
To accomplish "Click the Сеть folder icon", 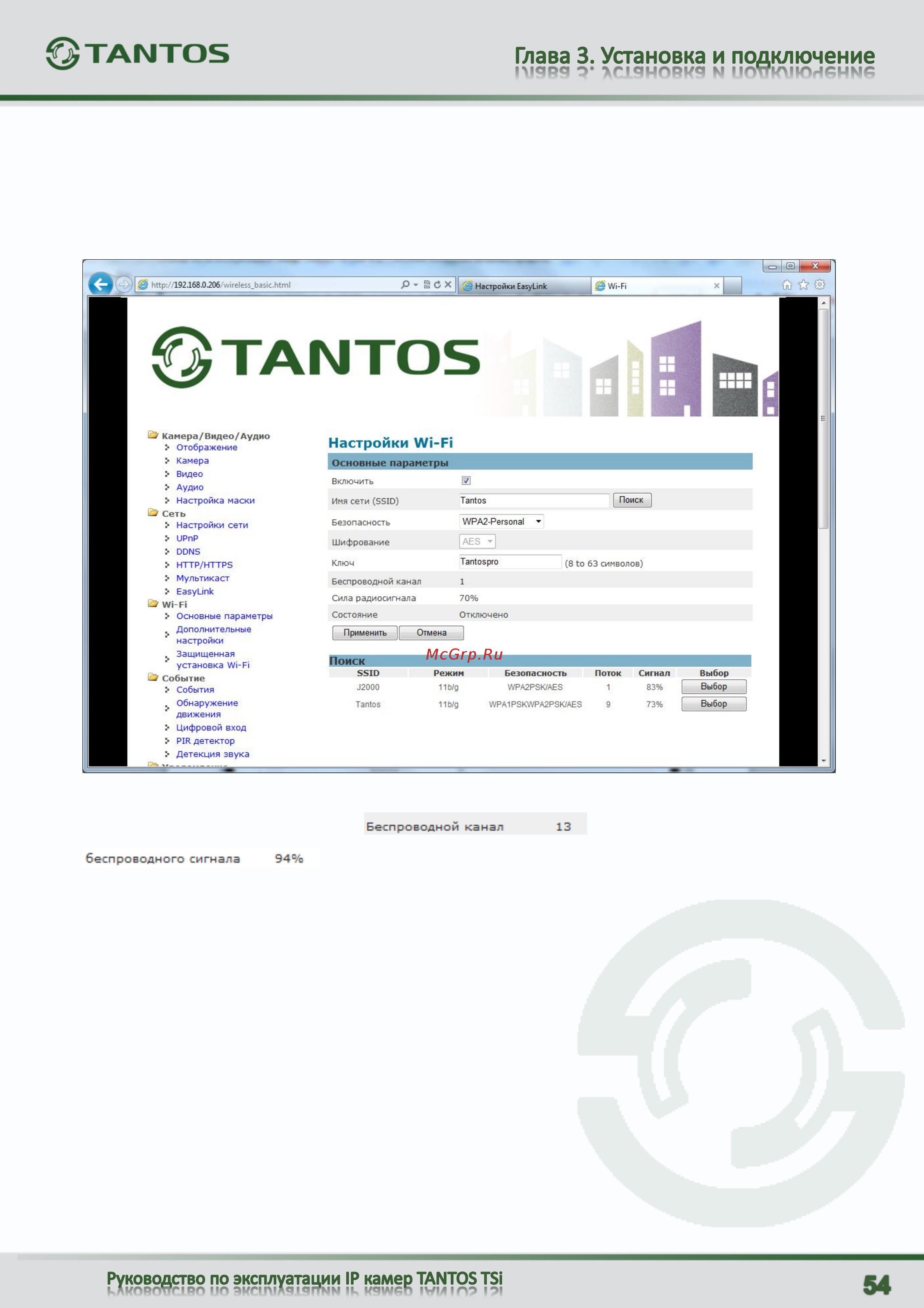I will 153,512.
